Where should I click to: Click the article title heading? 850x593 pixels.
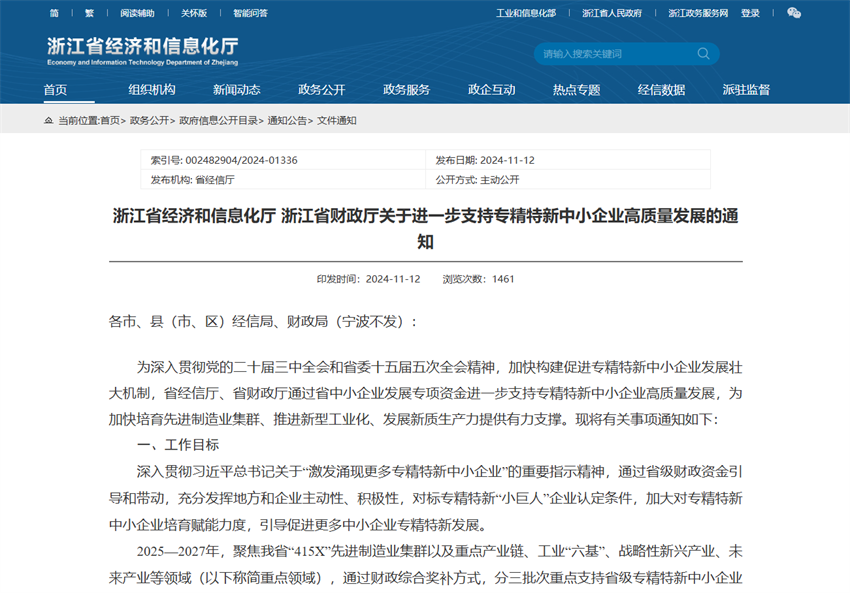(x=426, y=228)
